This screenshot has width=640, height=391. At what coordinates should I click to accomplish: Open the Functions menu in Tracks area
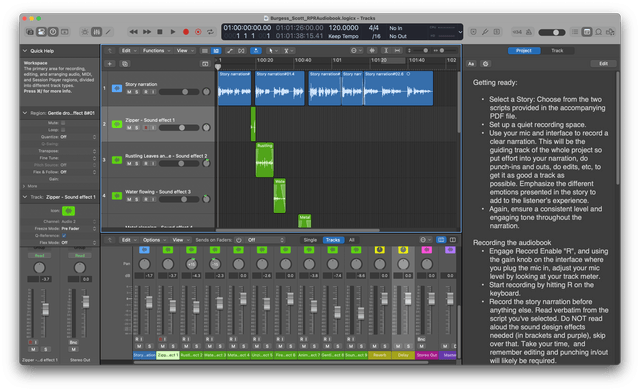coord(156,51)
